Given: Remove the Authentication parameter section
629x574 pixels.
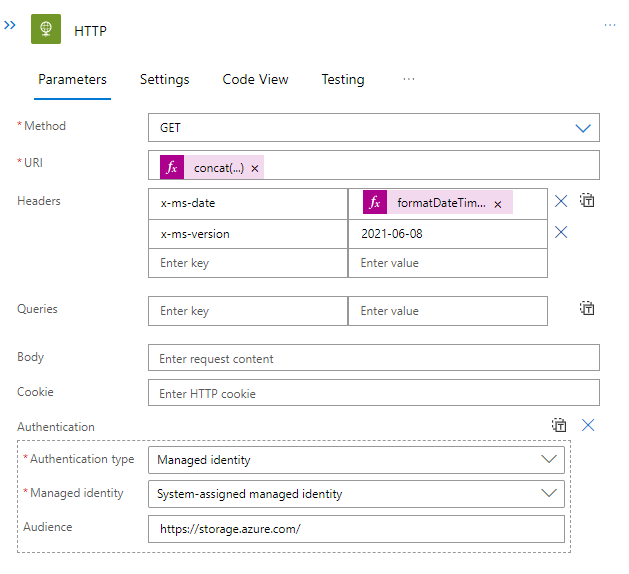Looking at the screenshot, I should tap(588, 425).
